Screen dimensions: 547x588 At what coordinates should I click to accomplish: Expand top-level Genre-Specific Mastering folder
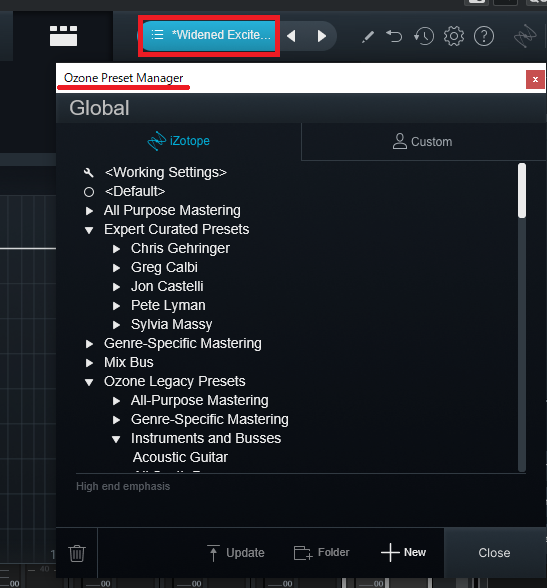pyautogui.click(x=89, y=344)
